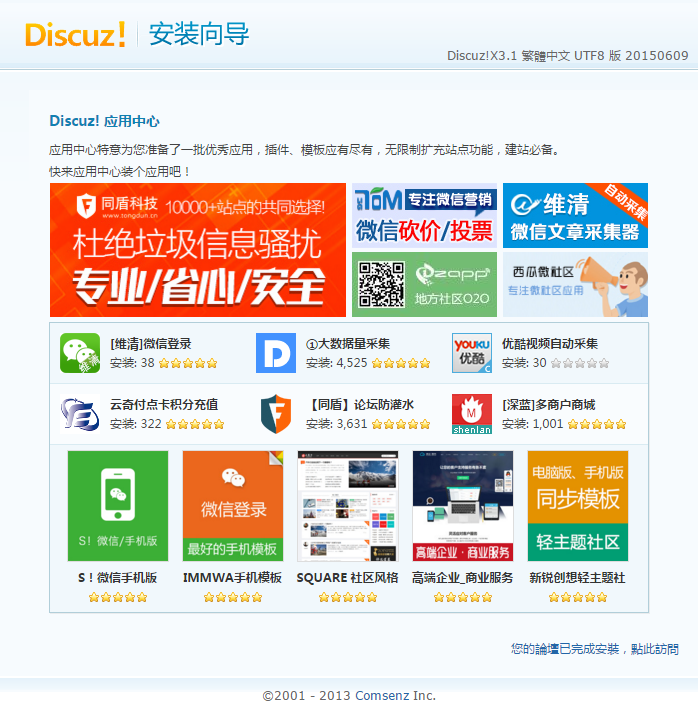Open the 云奇付点卡积分充值 title link
The height and width of the screenshot is (714, 698).
click(164, 404)
